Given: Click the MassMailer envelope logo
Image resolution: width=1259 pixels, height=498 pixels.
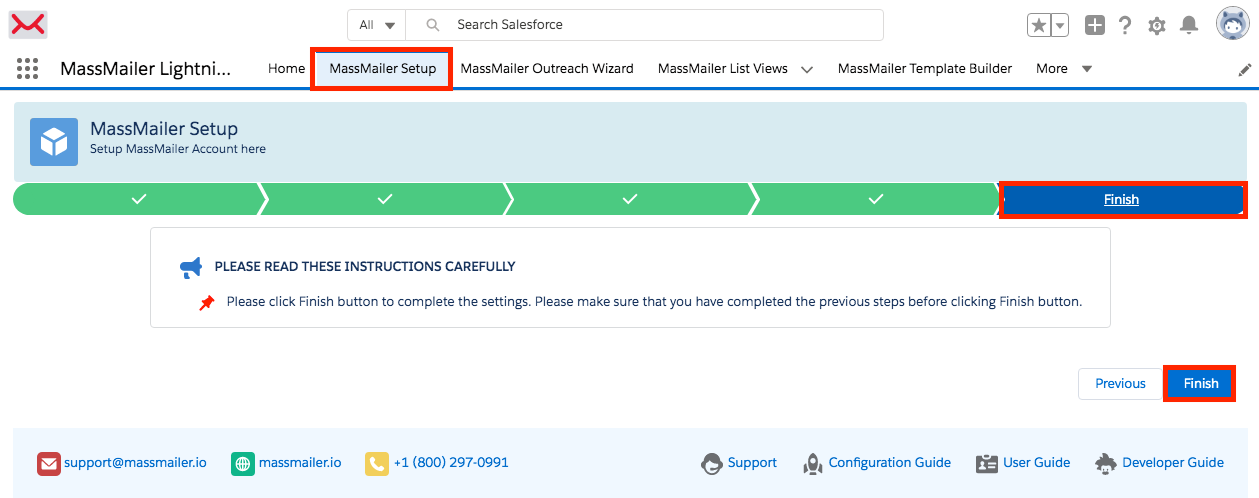Looking at the screenshot, I should pyautogui.click(x=28, y=24).
